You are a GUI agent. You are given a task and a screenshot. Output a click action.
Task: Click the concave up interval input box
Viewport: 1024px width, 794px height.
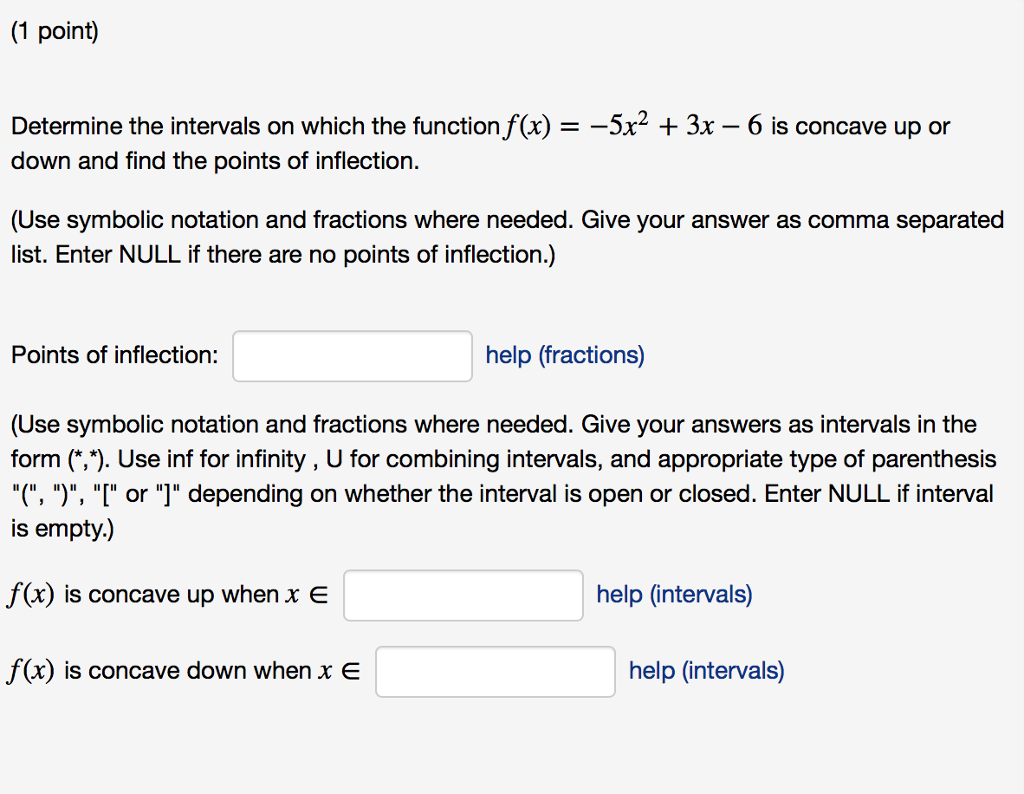(x=463, y=594)
